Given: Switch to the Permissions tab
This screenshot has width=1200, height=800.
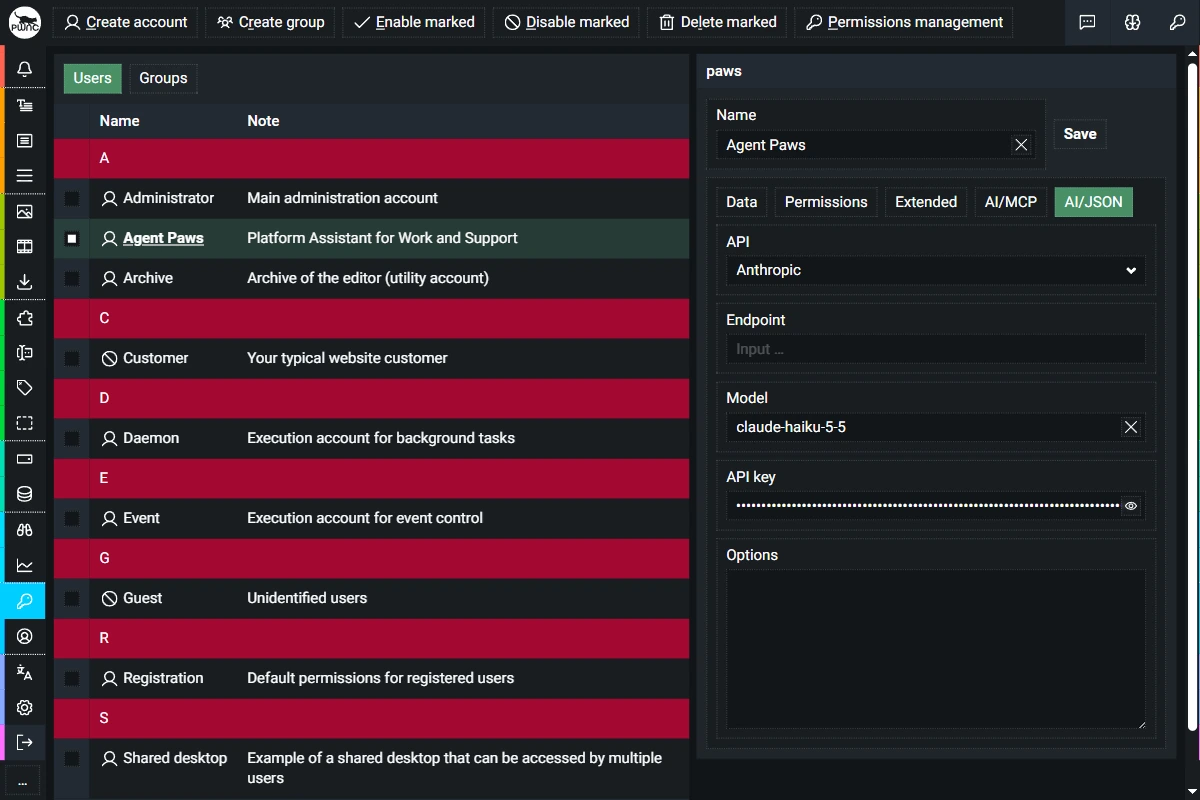Looking at the screenshot, I should coord(826,202).
